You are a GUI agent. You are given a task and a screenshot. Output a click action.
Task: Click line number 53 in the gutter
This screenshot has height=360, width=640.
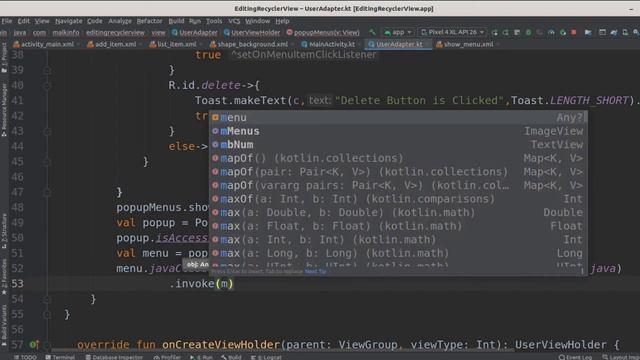17,284
